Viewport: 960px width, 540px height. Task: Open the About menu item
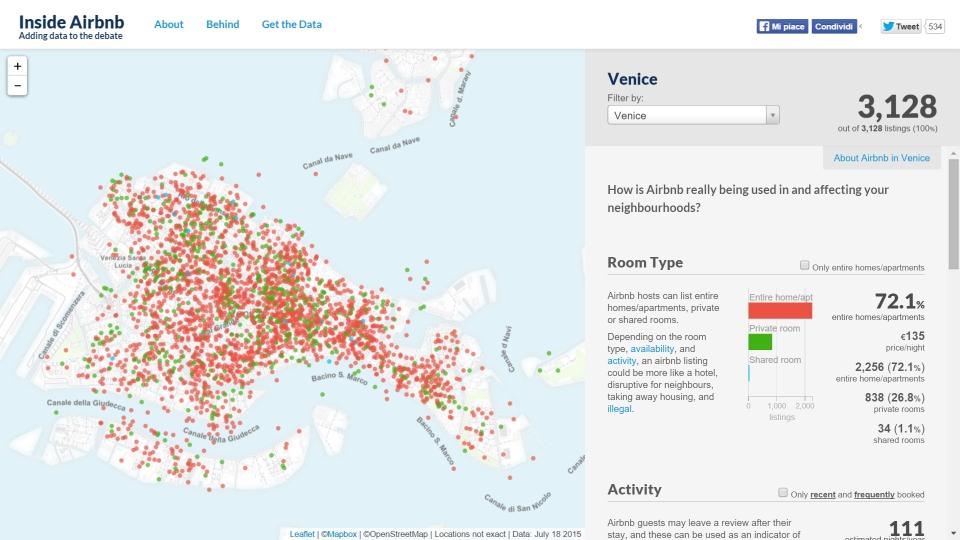(169, 24)
